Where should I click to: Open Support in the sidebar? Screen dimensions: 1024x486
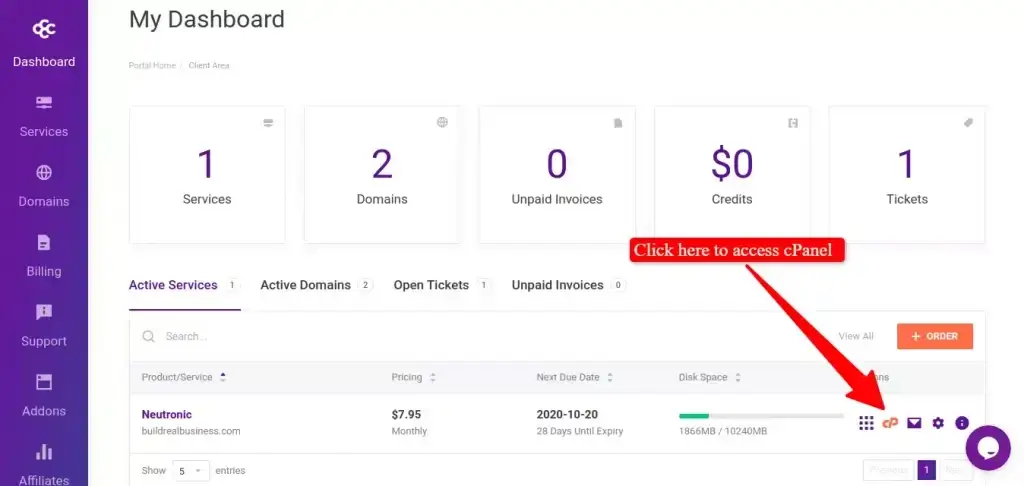(44, 327)
